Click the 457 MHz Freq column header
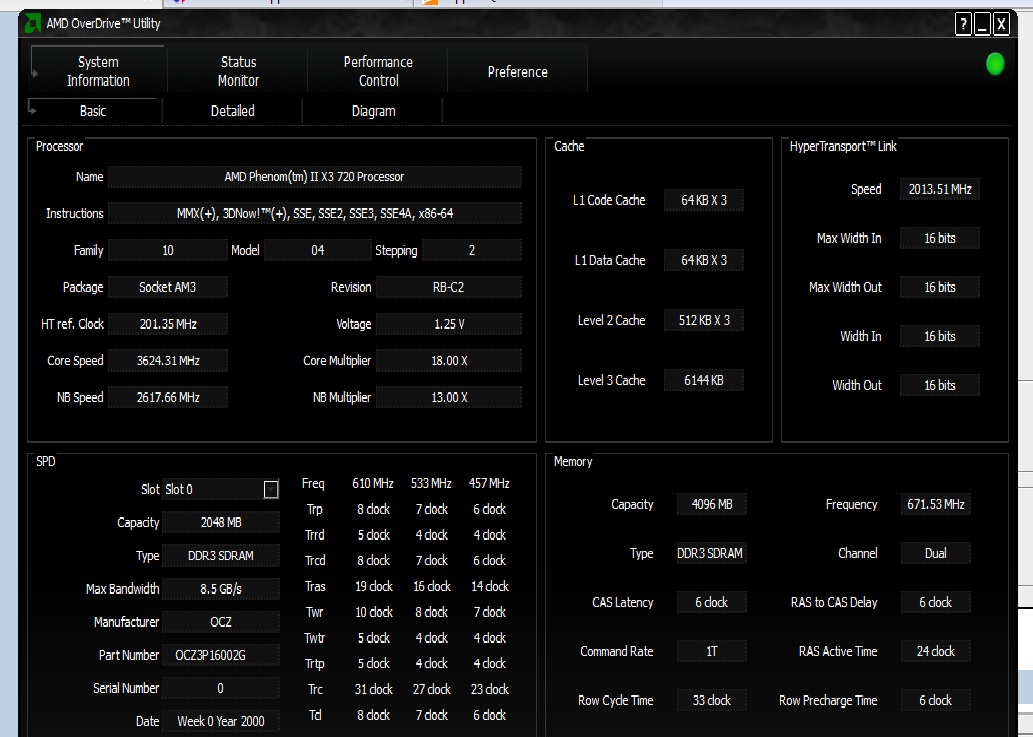The height and width of the screenshot is (737, 1033). [x=489, y=483]
